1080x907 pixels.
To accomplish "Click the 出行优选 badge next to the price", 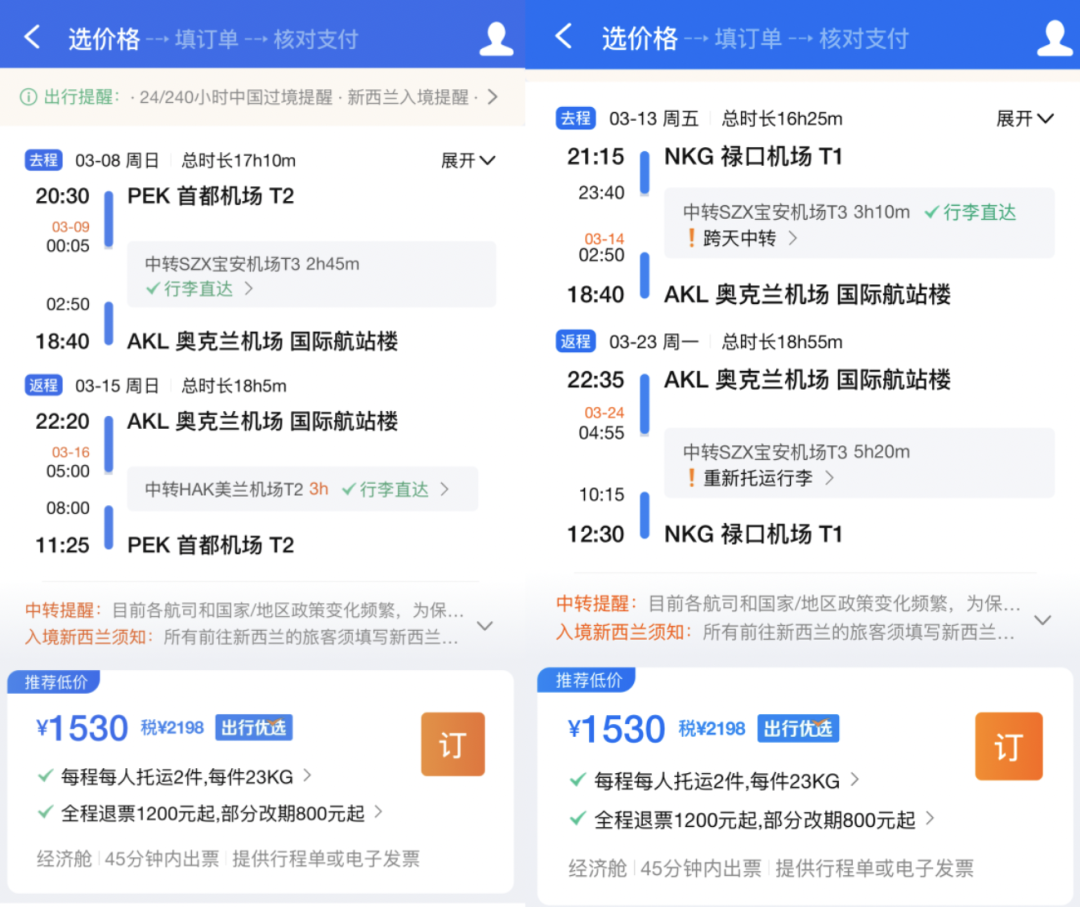I will click(253, 728).
